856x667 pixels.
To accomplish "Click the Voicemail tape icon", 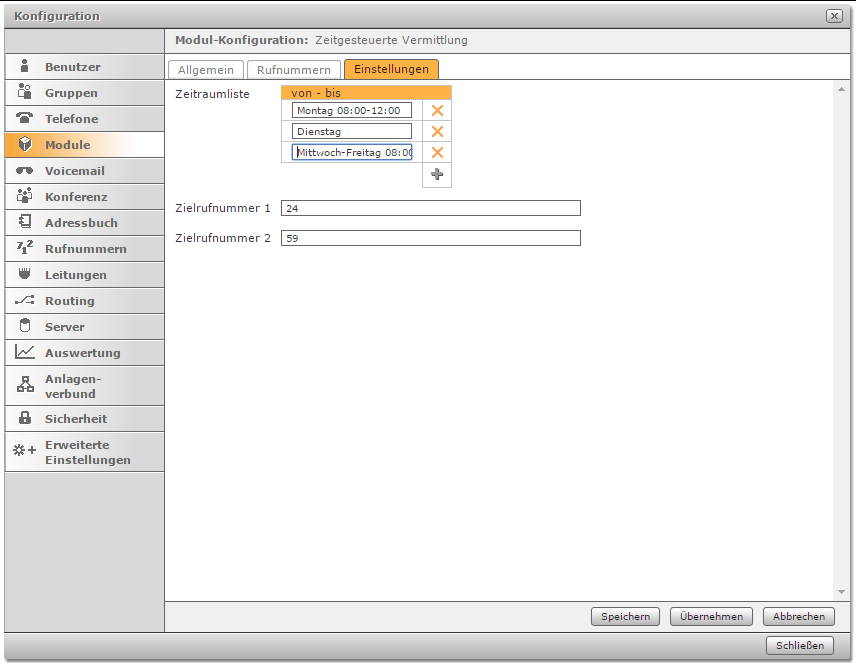I will pyautogui.click(x=25, y=171).
